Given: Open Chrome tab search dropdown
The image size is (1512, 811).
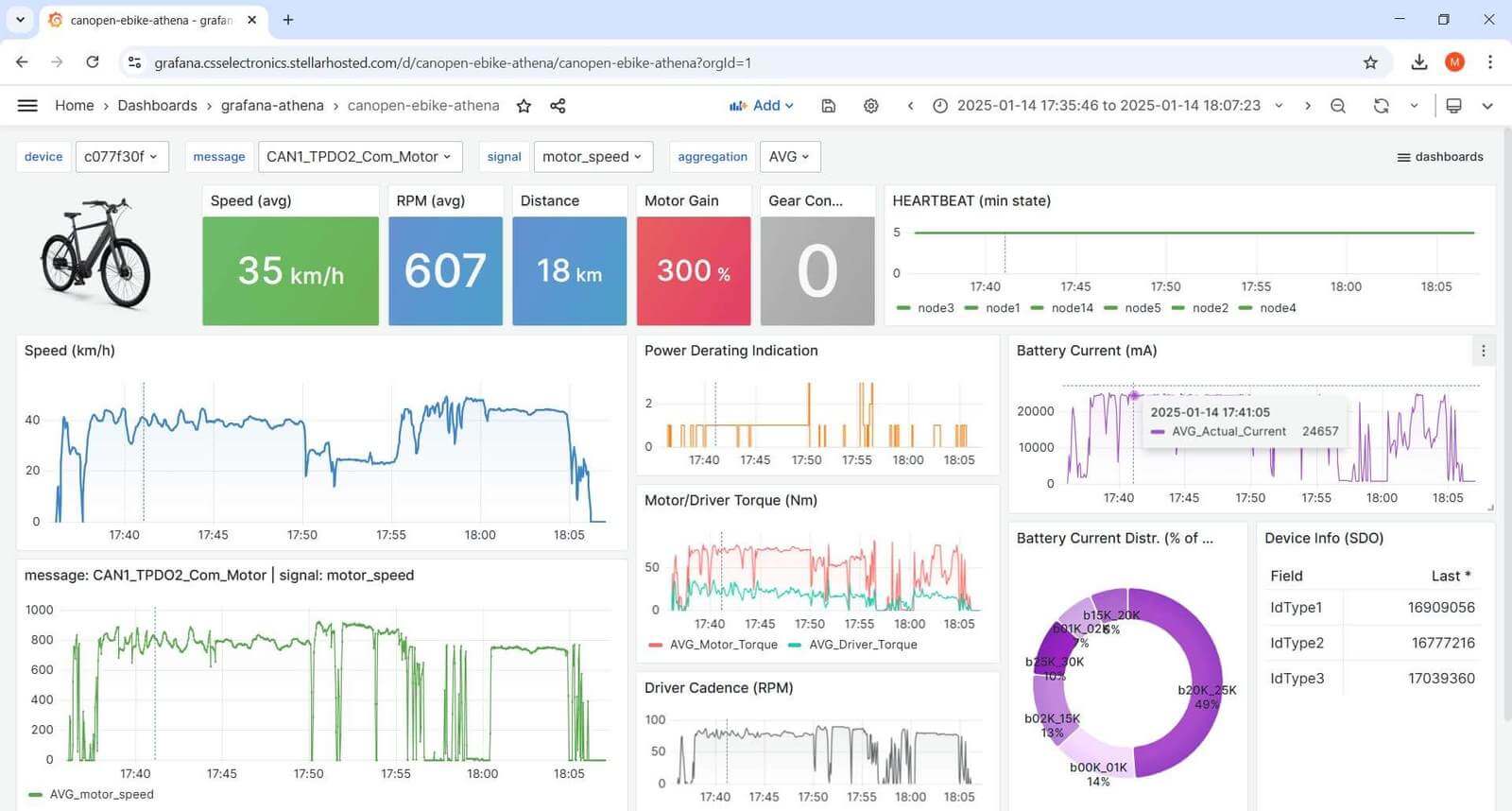Looking at the screenshot, I should coord(20,20).
